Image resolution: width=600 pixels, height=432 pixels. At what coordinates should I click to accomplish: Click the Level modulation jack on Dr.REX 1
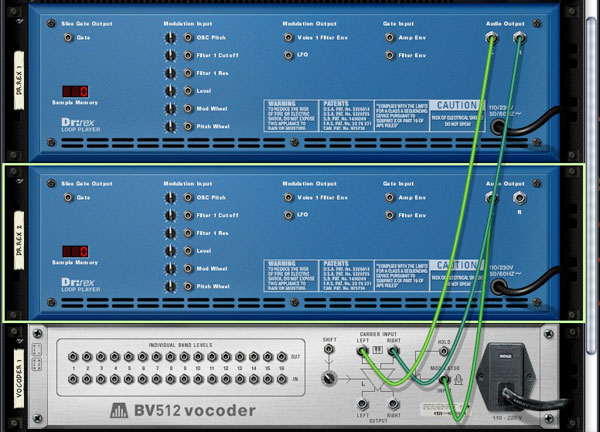pyautogui.click(x=188, y=91)
